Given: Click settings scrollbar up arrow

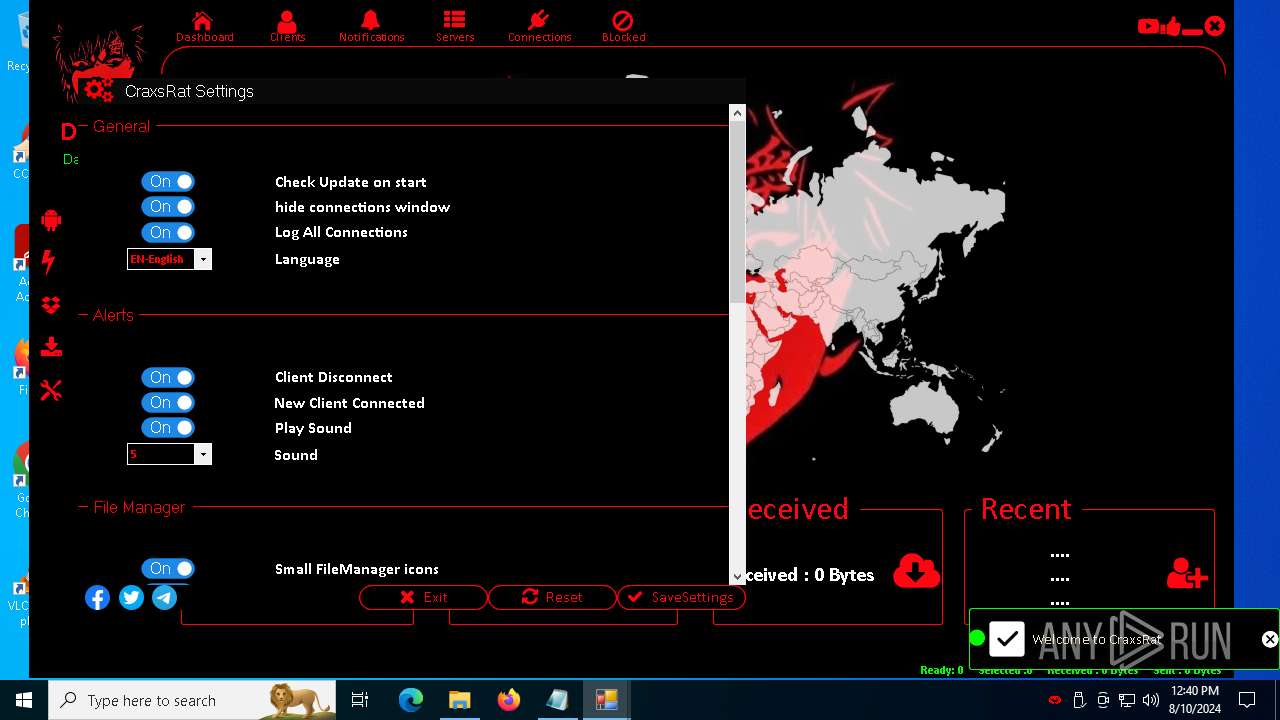Looking at the screenshot, I should (x=738, y=113).
